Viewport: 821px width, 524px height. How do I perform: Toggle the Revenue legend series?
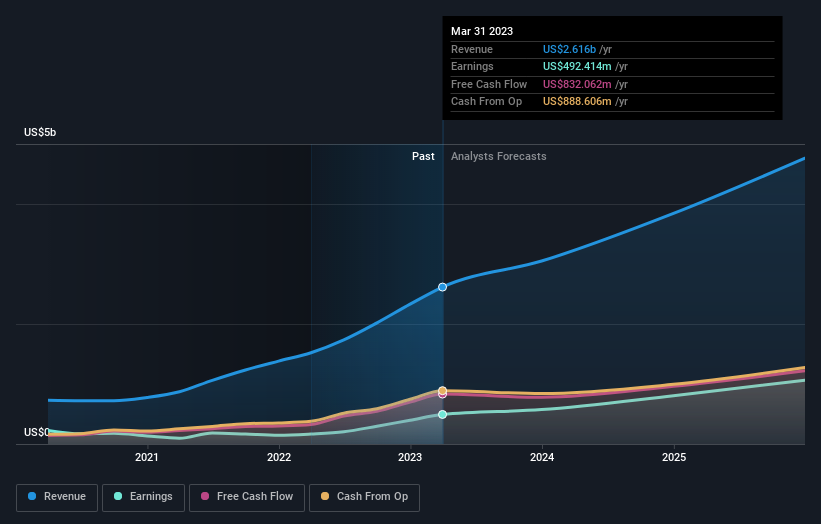coord(57,497)
